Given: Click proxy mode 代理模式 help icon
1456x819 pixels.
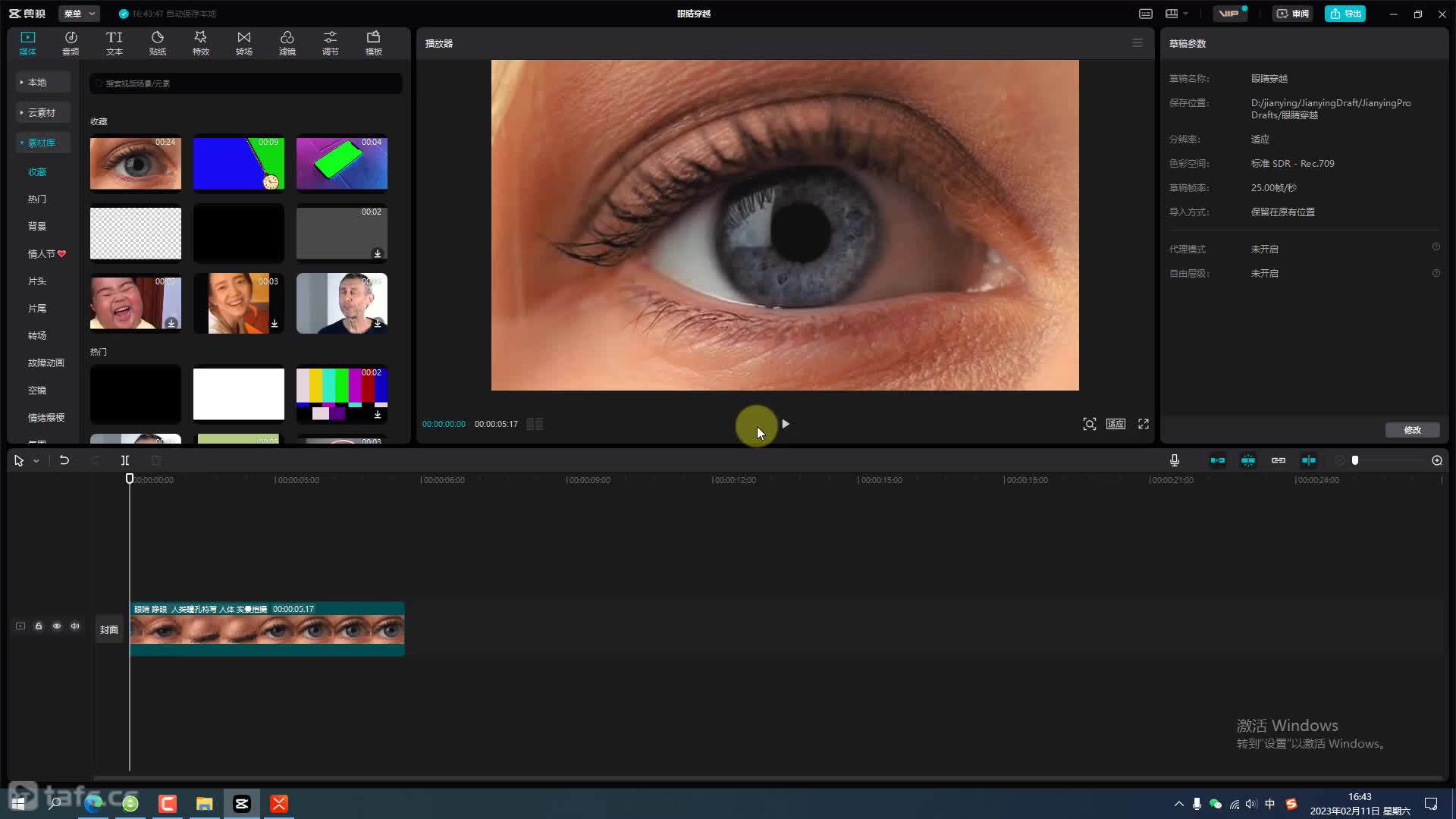Looking at the screenshot, I should point(1436,247).
